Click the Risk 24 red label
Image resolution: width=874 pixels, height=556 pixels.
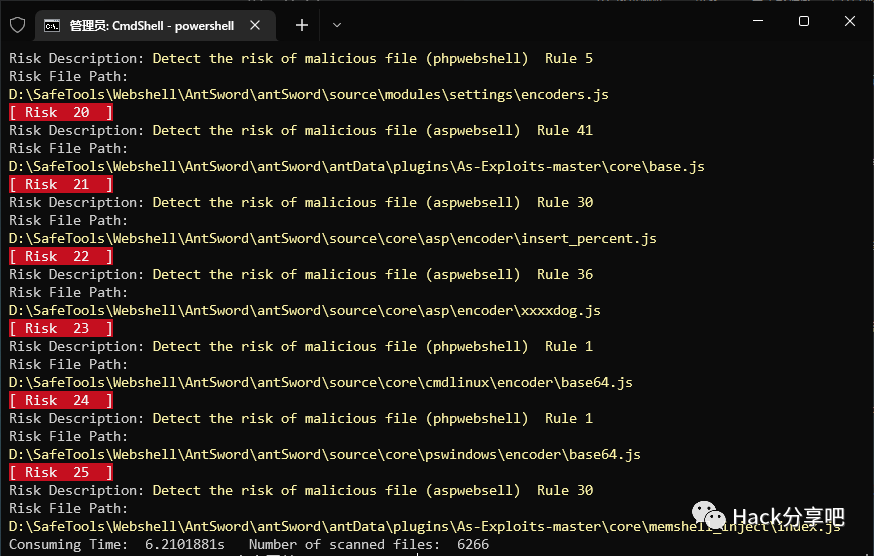point(61,400)
